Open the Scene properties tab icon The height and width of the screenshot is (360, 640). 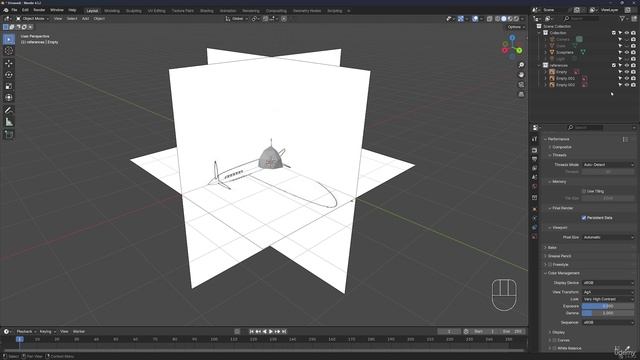(x=535, y=177)
